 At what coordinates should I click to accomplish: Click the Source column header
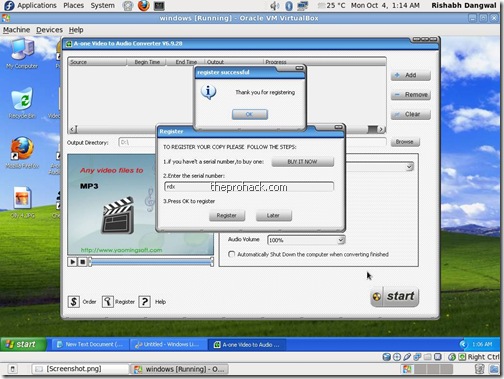click(x=97, y=62)
